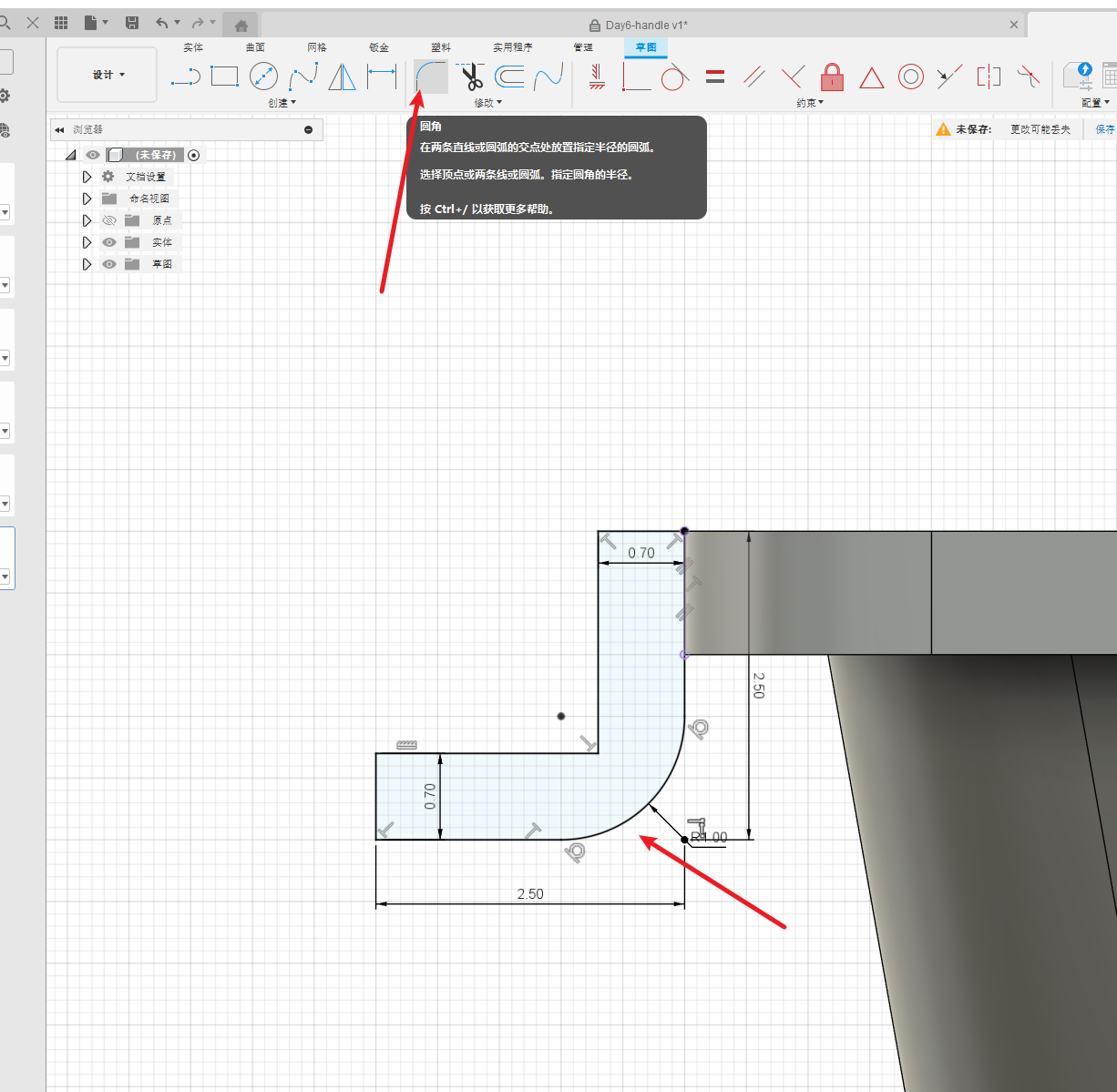Choose the two-point rectangle sketch tool
The width and height of the screenshot is (1117, 1092).
(224, 77)
